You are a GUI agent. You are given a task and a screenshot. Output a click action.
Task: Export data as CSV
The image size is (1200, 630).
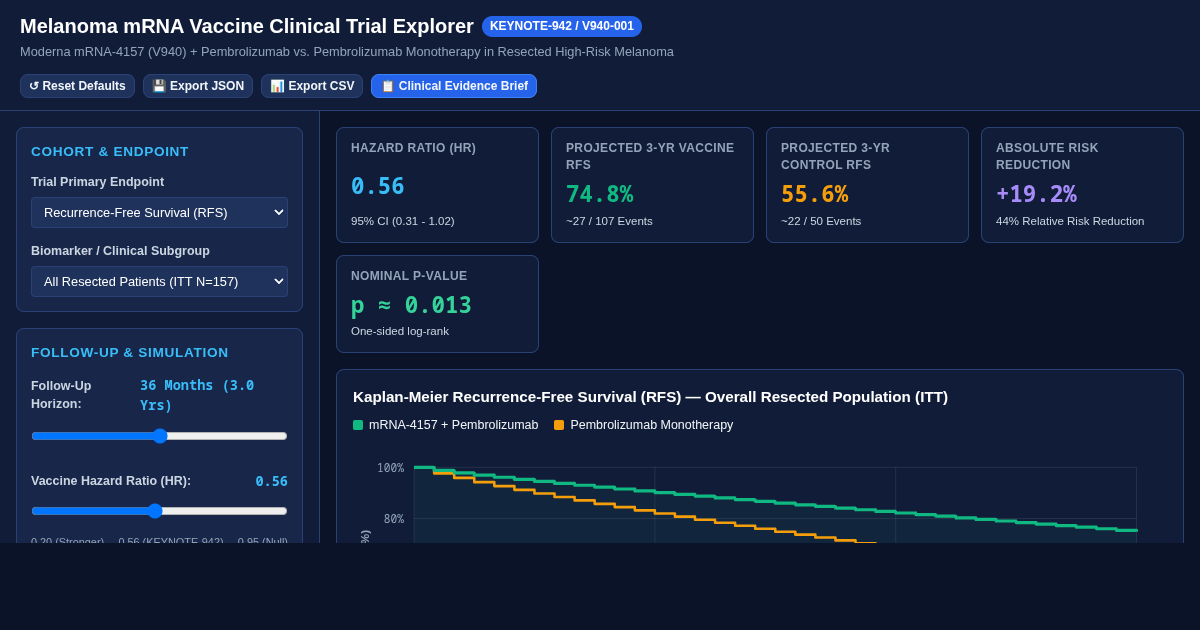(312, 86)
